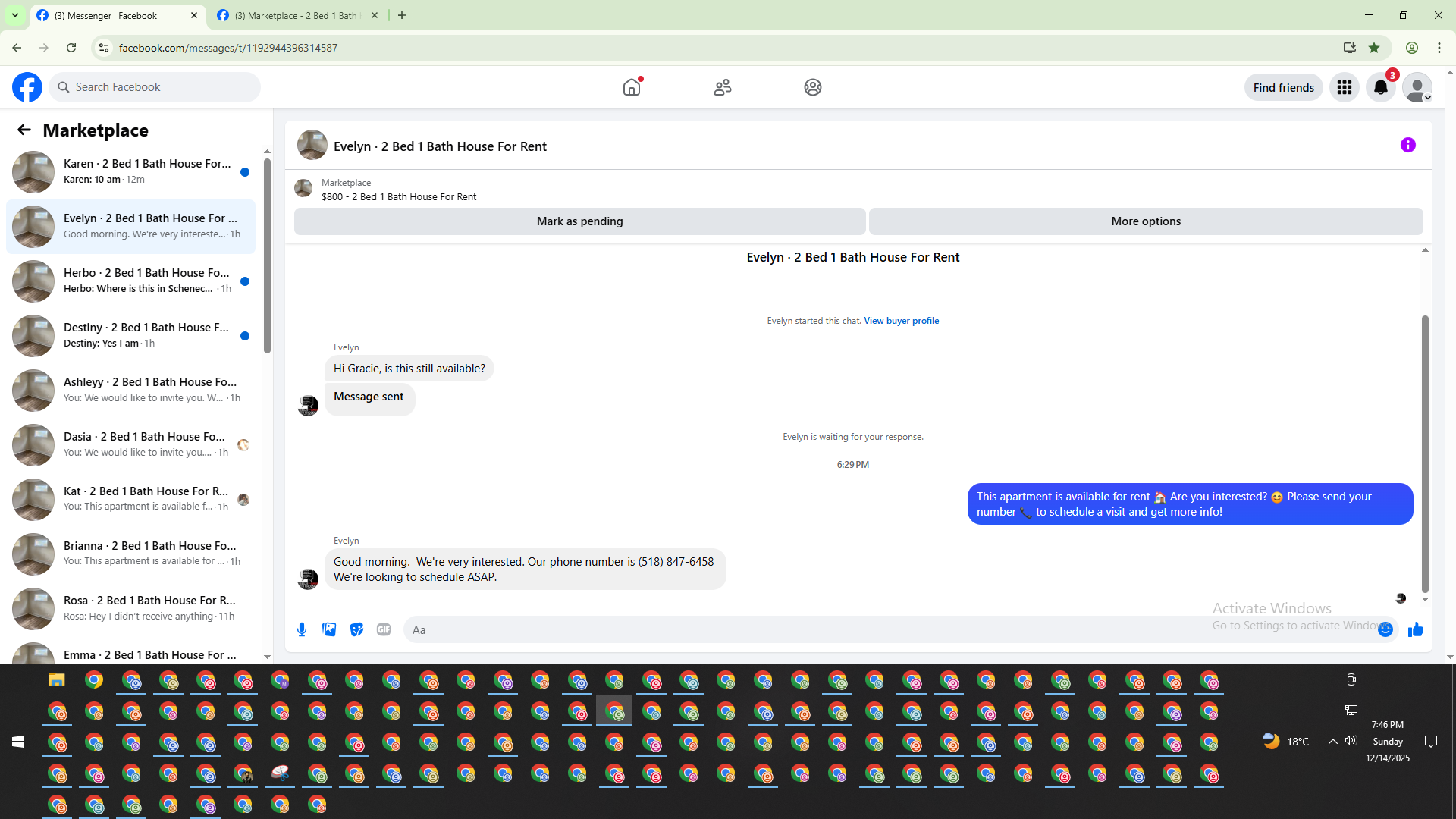Click the voice clip microphone icon

tap(302, 629)
